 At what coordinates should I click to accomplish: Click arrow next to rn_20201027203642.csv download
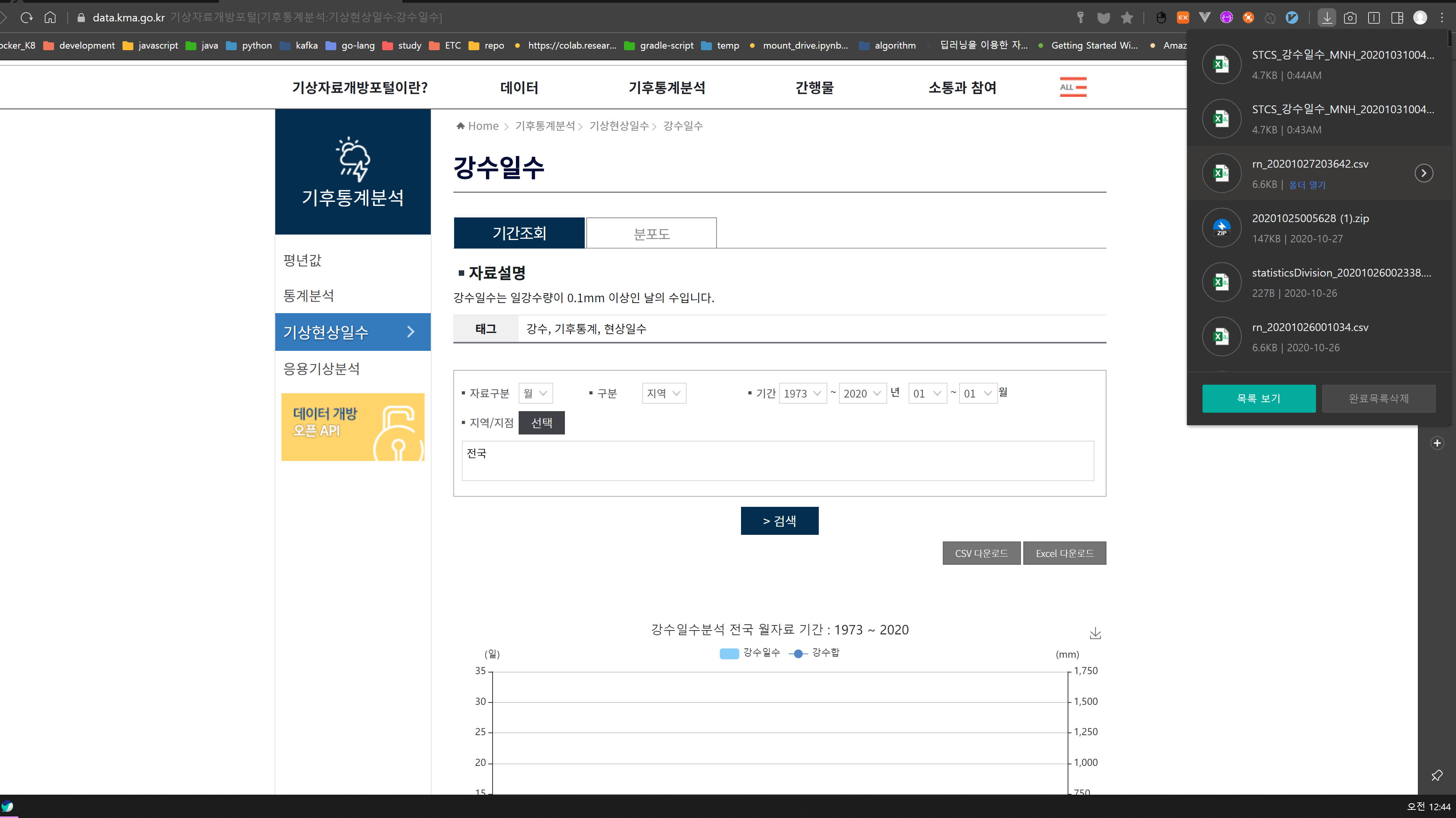tap(1424, 173)
